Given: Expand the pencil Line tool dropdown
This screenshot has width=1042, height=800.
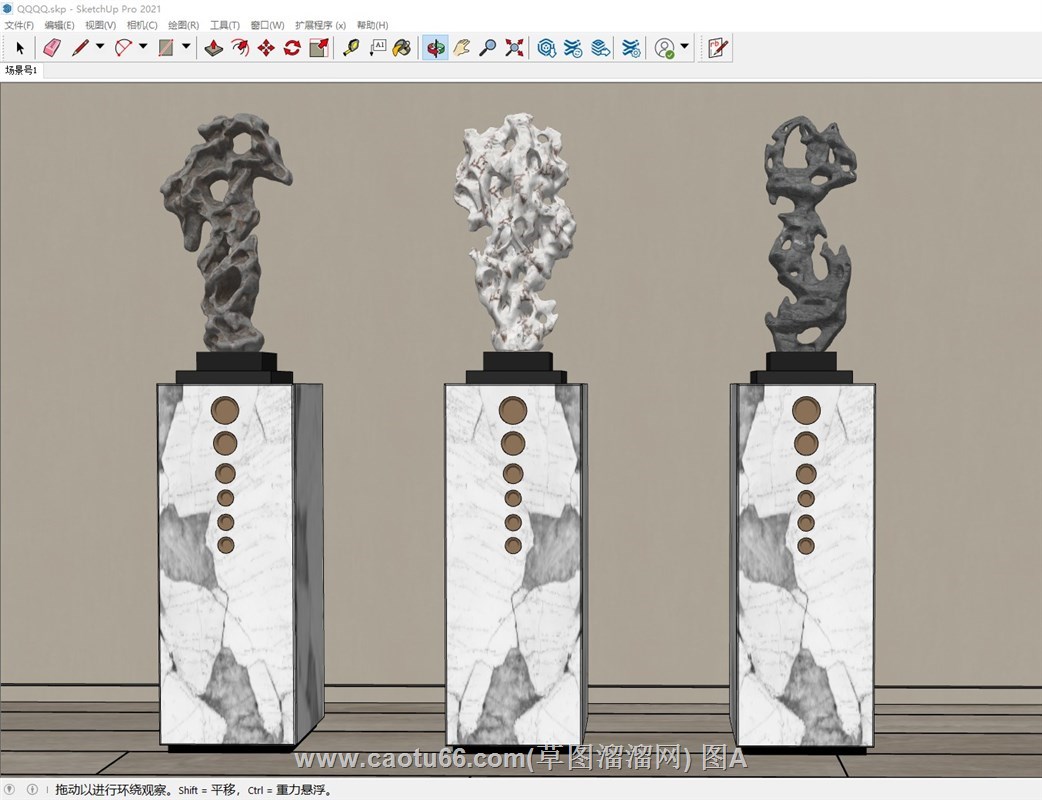Looking at the screenshot, I should (x=100, y=47).
